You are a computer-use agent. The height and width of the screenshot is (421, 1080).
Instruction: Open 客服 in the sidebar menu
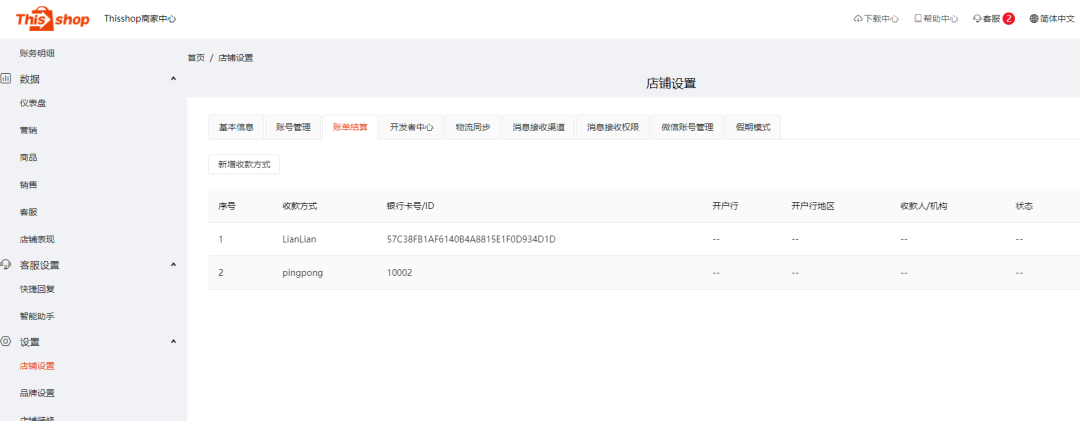[28, 212]
